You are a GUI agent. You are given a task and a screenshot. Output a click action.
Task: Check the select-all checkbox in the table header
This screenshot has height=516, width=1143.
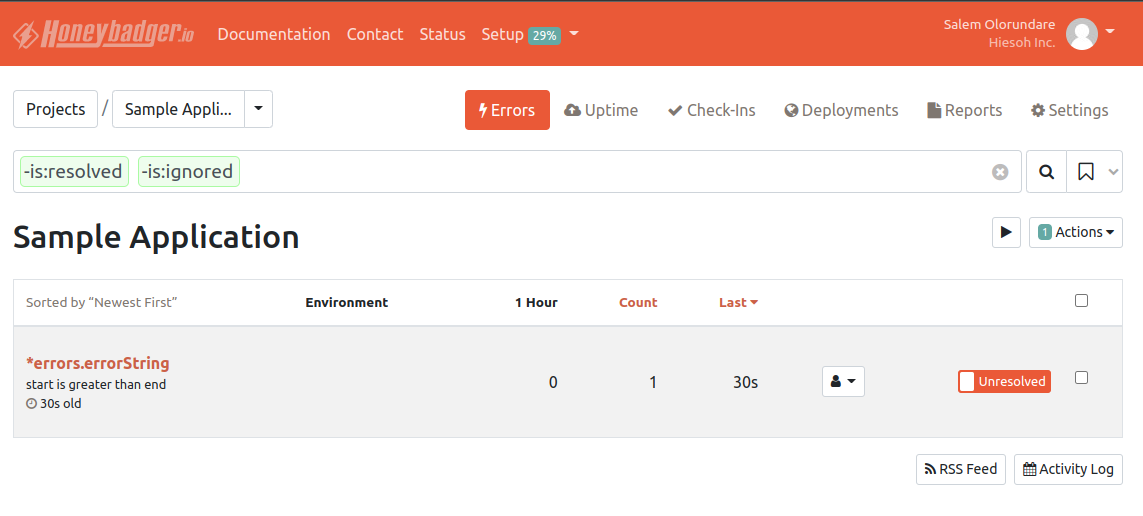tap(1081, 300)
